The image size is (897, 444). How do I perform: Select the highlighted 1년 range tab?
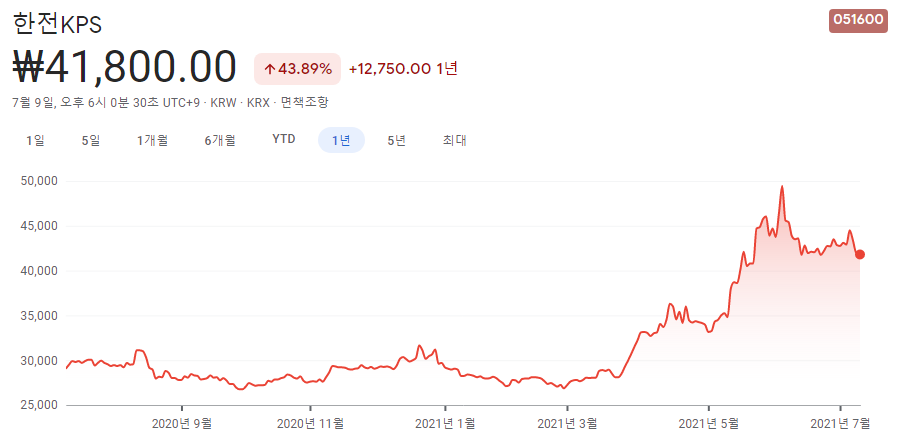[341, 140]
